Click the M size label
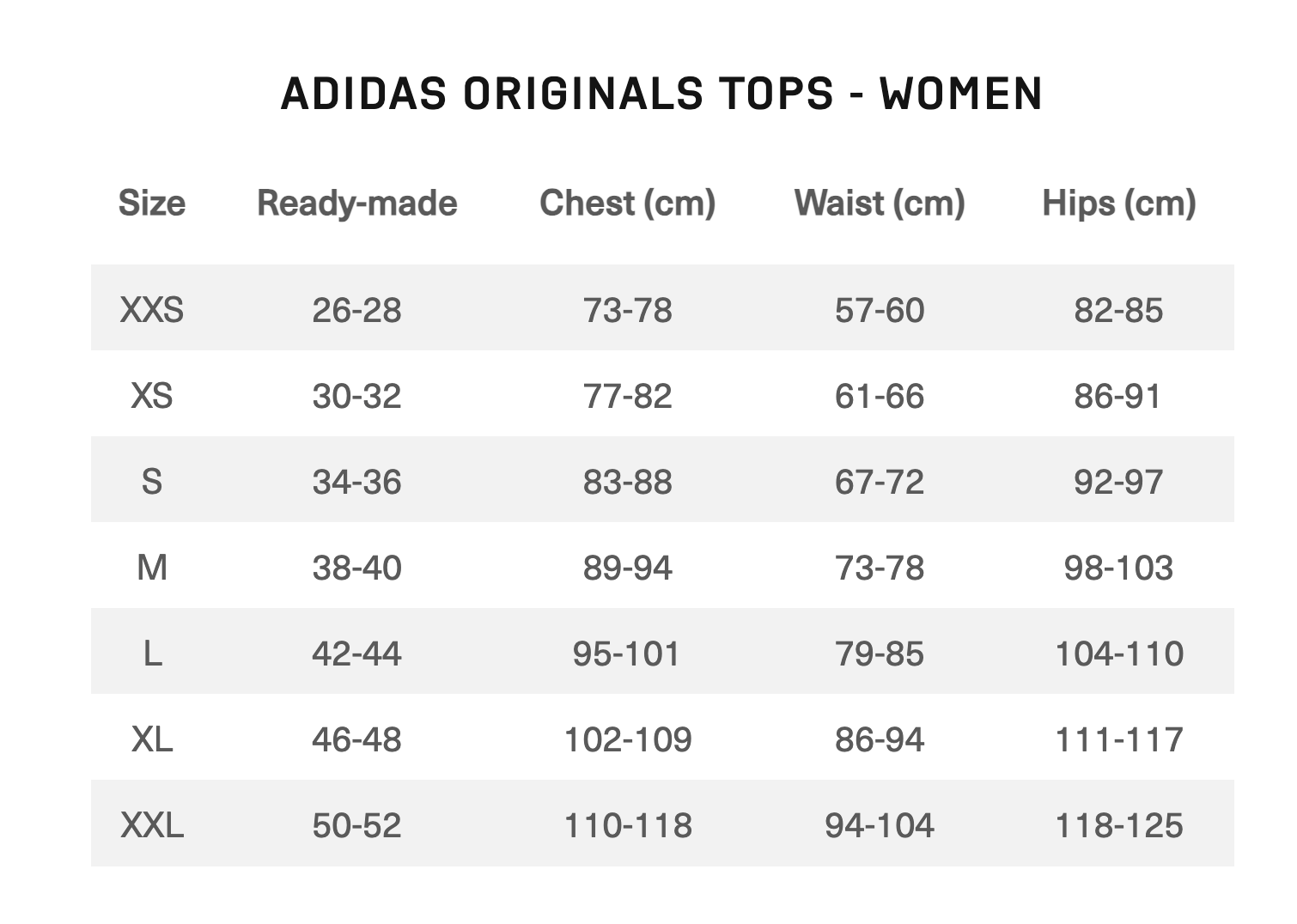The width and height of the screenshot is (1297, 924). [151, 568]
